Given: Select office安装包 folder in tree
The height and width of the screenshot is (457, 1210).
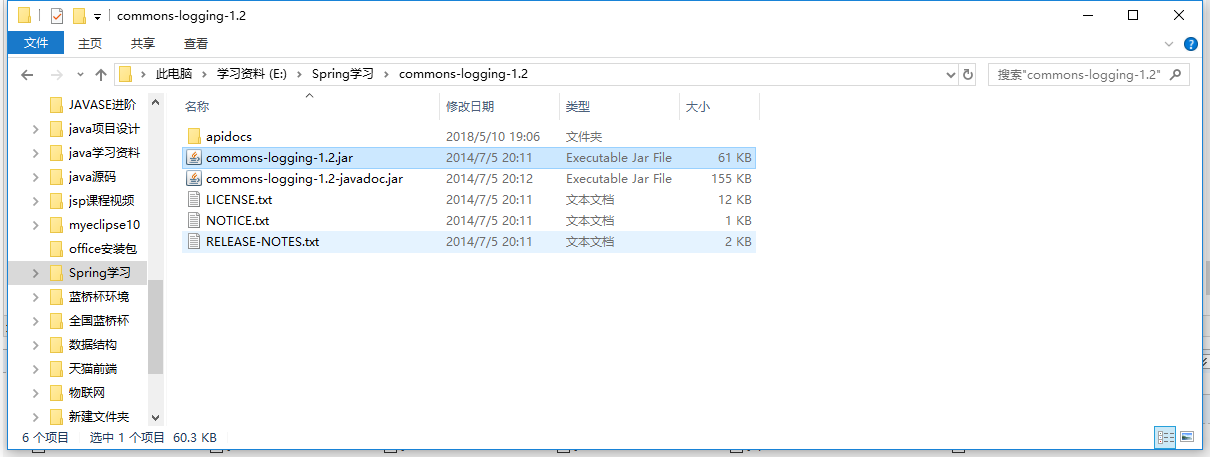Looking at the screenshot, I should [x=102, y=249].
